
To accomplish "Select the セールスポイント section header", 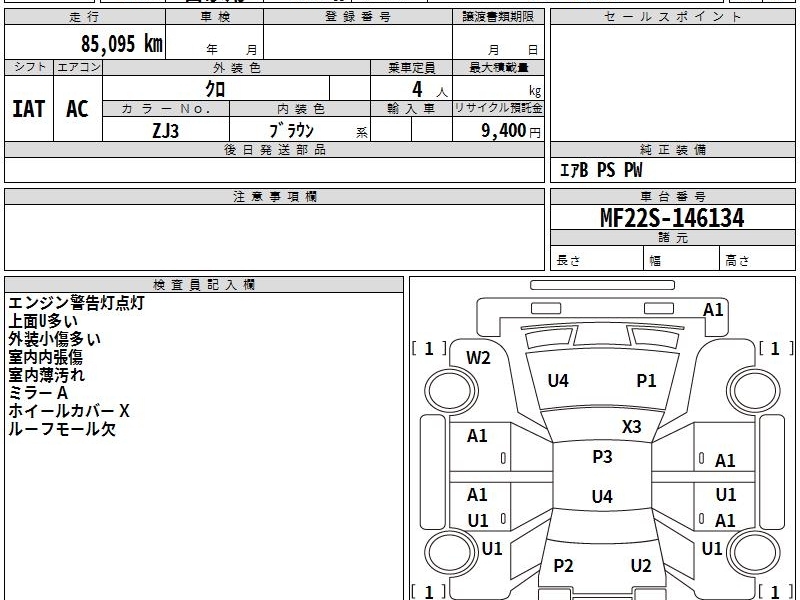I will point(672,17).
